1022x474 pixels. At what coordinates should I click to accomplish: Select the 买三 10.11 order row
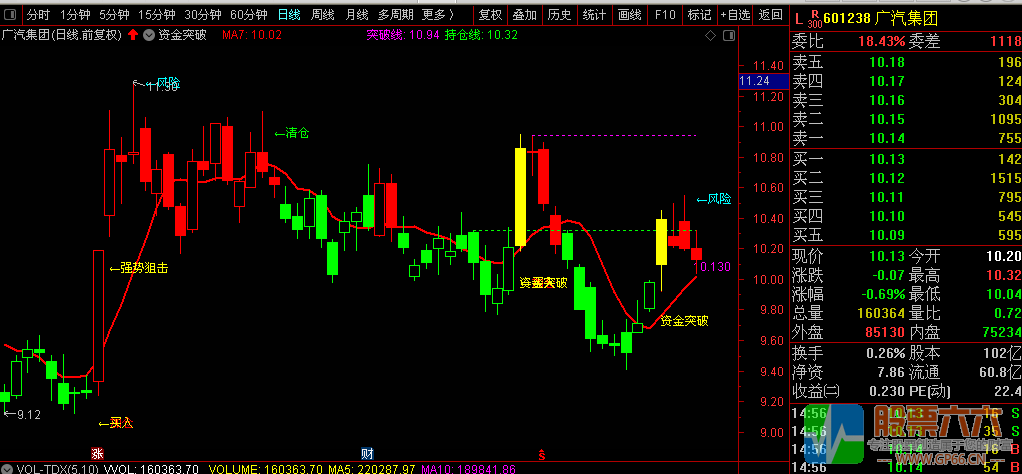(x=906, y=197)
